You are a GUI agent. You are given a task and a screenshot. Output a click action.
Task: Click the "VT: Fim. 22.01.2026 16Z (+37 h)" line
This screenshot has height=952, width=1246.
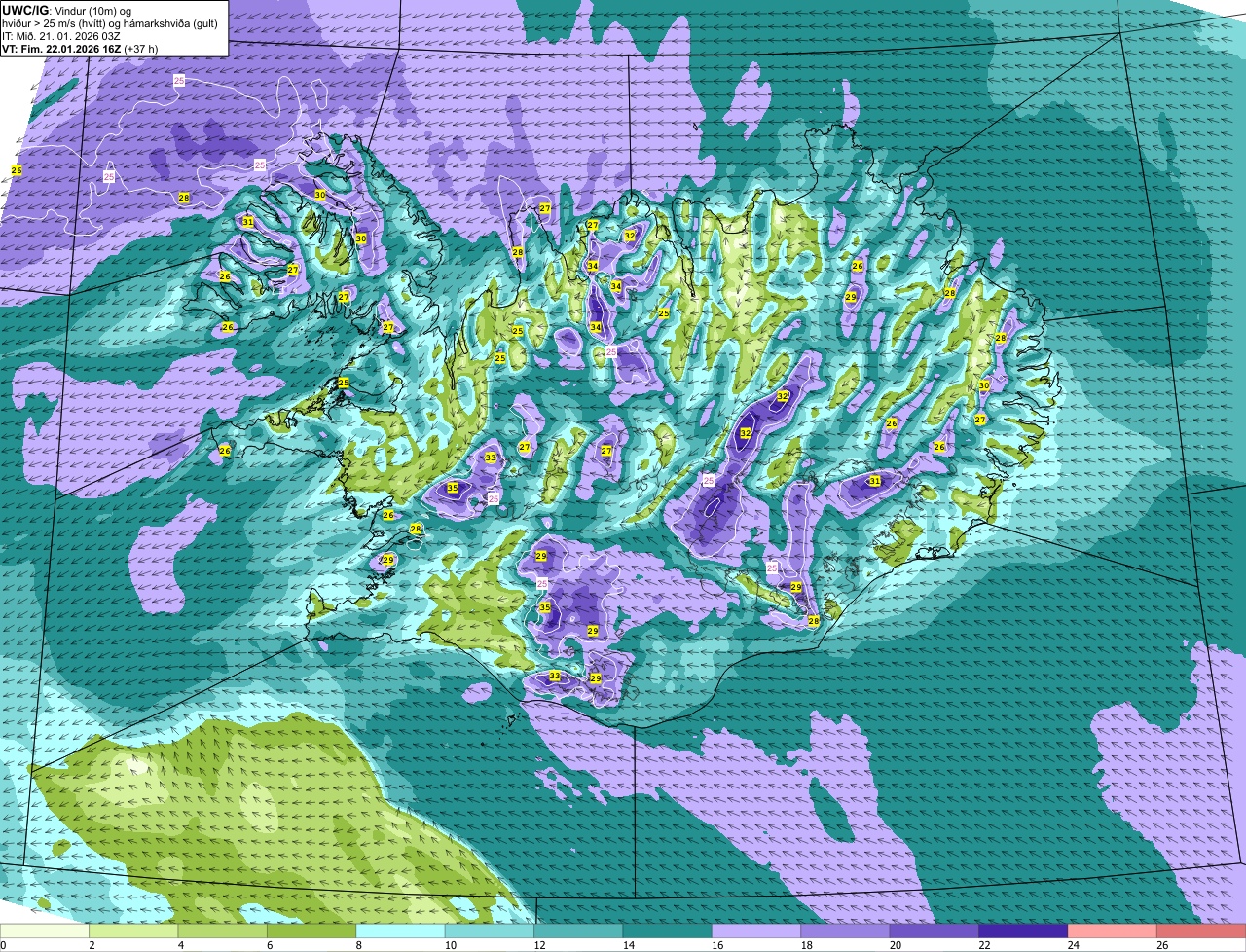(81, 49)
